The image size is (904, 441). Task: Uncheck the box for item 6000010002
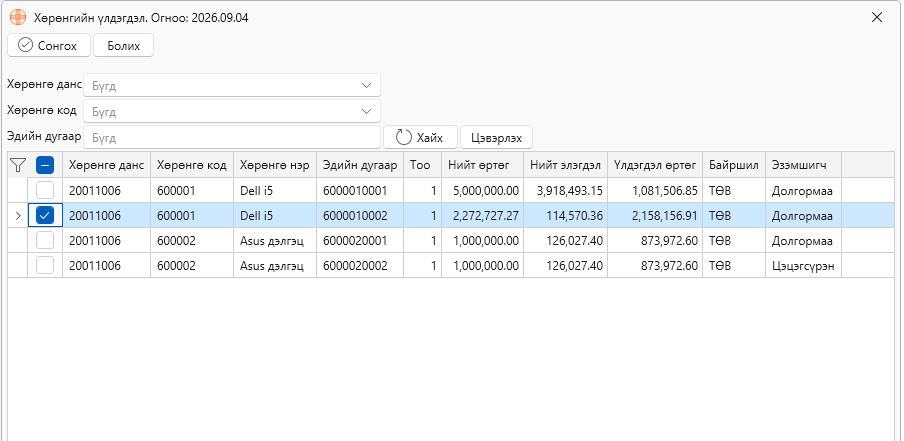[45, 216]
